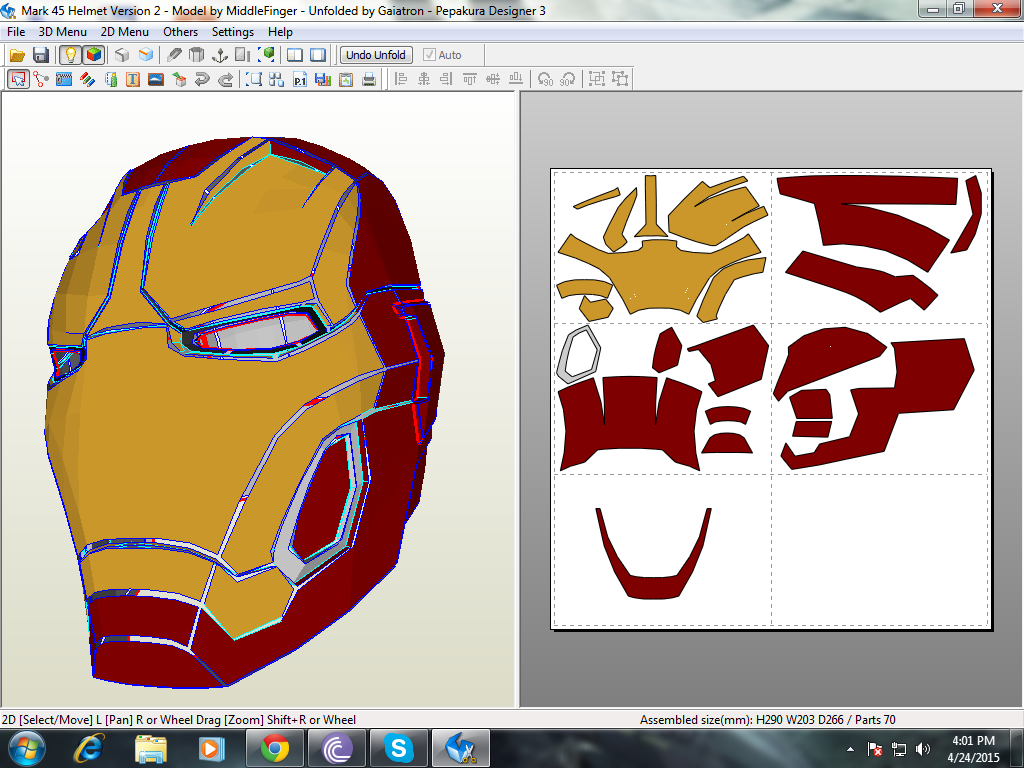Open the 3D Menu

[x=63, y=32]
